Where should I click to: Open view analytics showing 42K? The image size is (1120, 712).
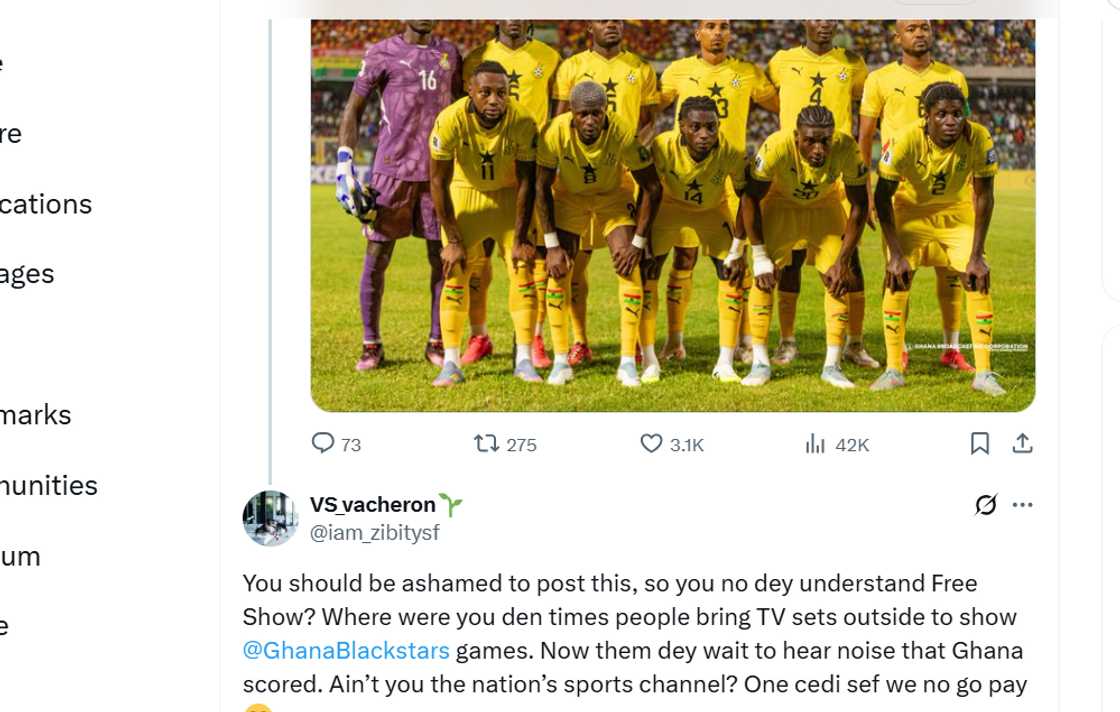click(x=816, y=443)
